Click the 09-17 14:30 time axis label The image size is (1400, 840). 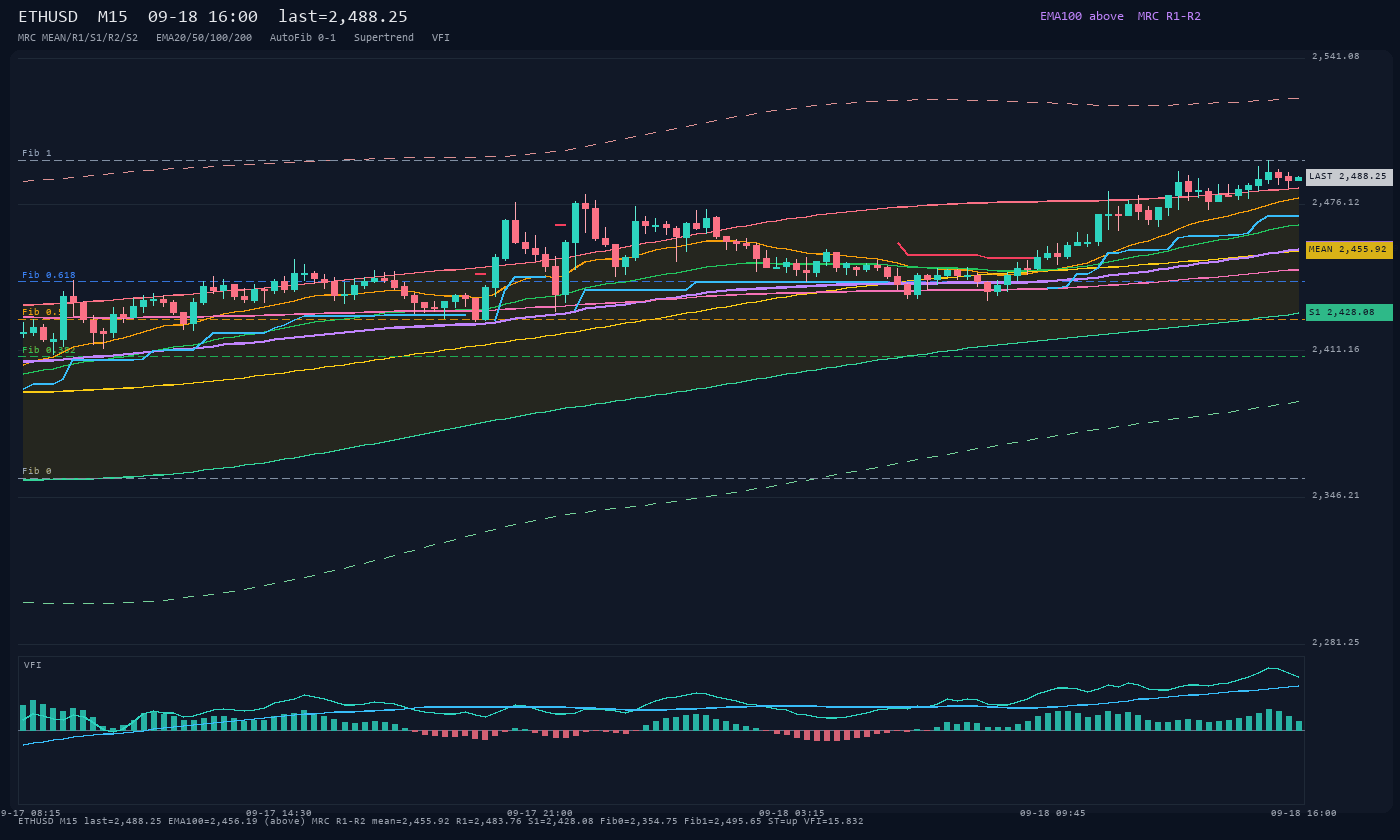click(x=279, y=813)
